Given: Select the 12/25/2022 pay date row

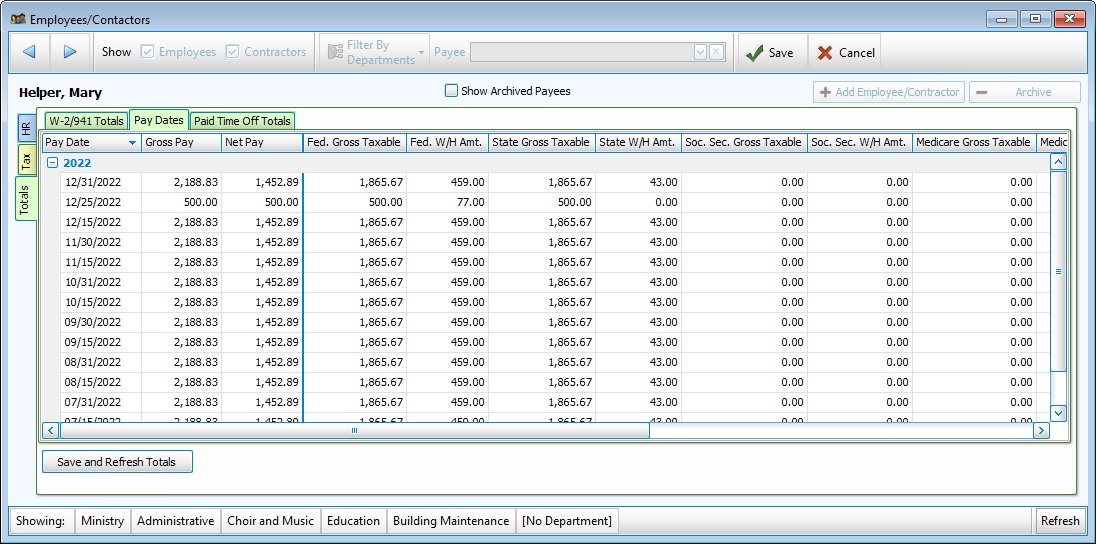Looking at the screenshot, I should pyautogui.click(x=92, y=202).
